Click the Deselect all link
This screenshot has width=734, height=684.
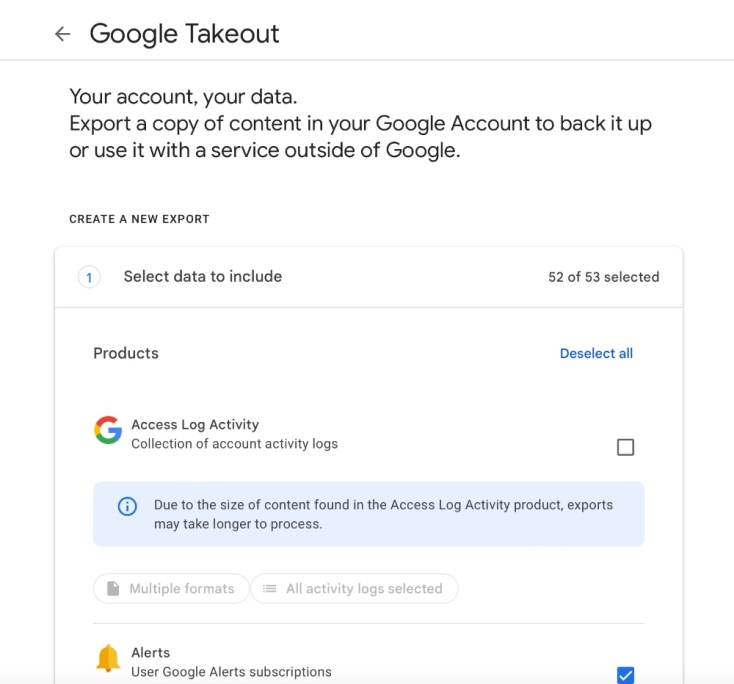coord(596,353)
